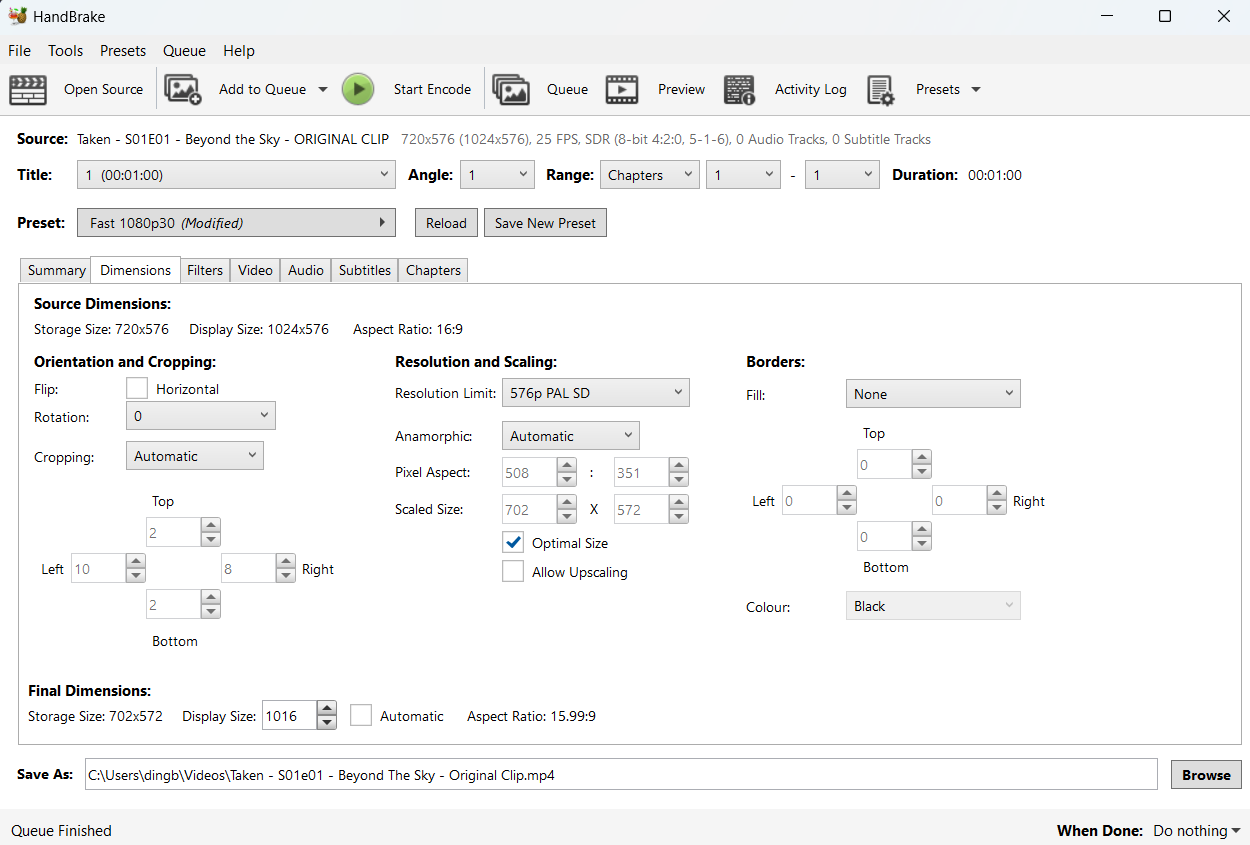This screenshot has width=1250, height=845.
Task: Open the Borders Fill dropdown
Action: [x=932, y=394]
